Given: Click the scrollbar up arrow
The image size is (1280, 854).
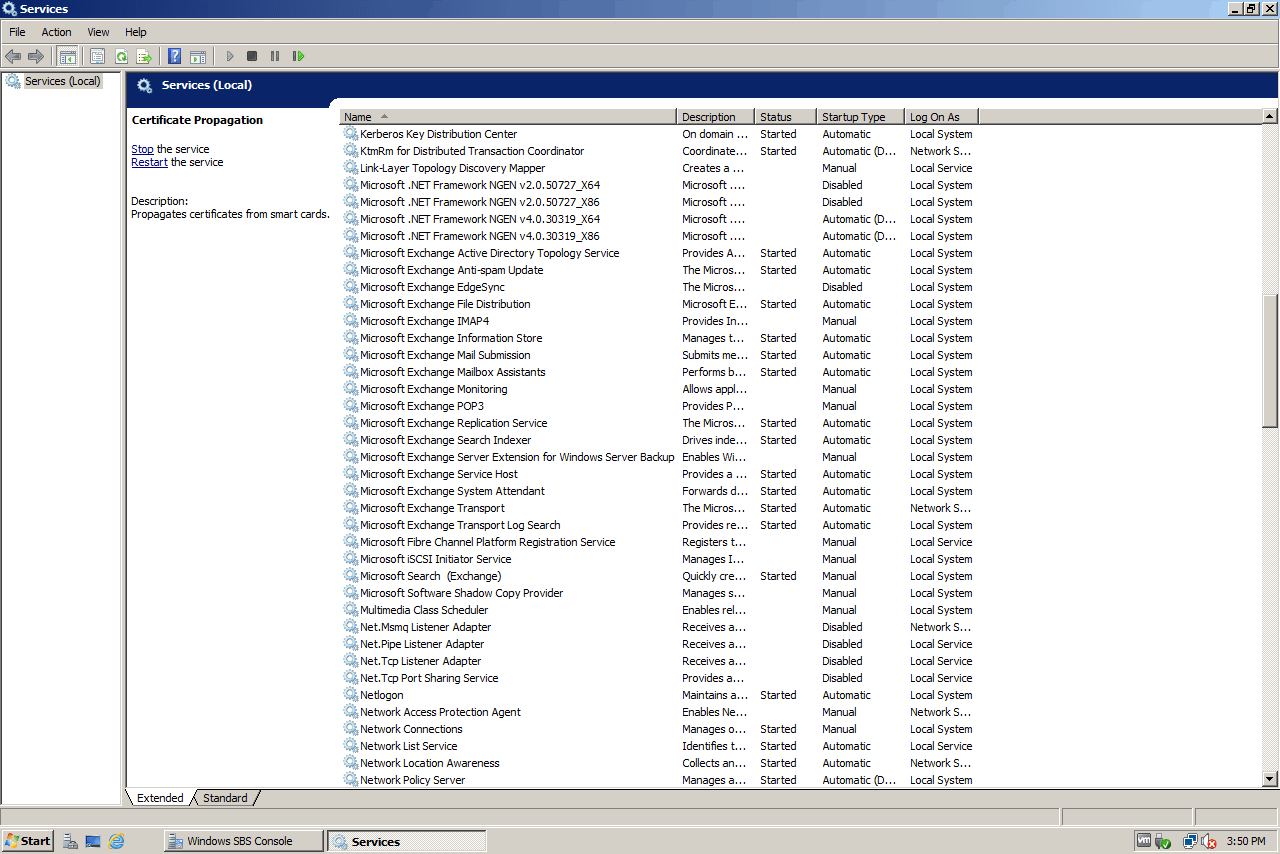Looking at the screenshot, I should pyautogui.click(x=1270, y=117).
